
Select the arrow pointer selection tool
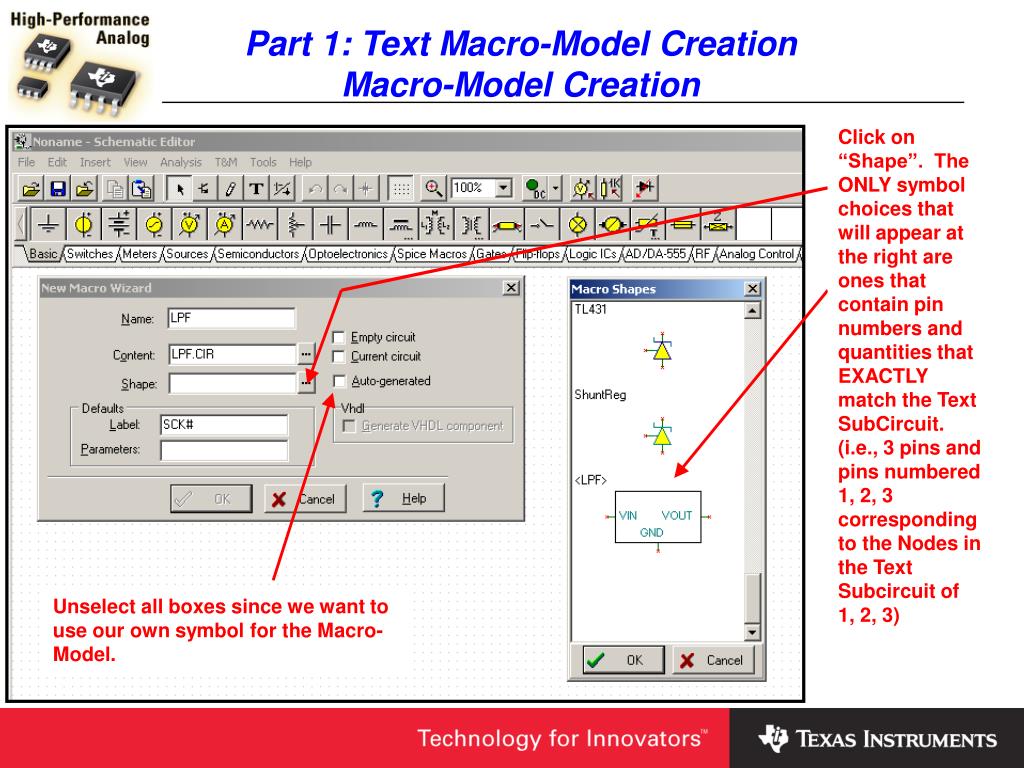pyautogui.click(x=179, y=189)
